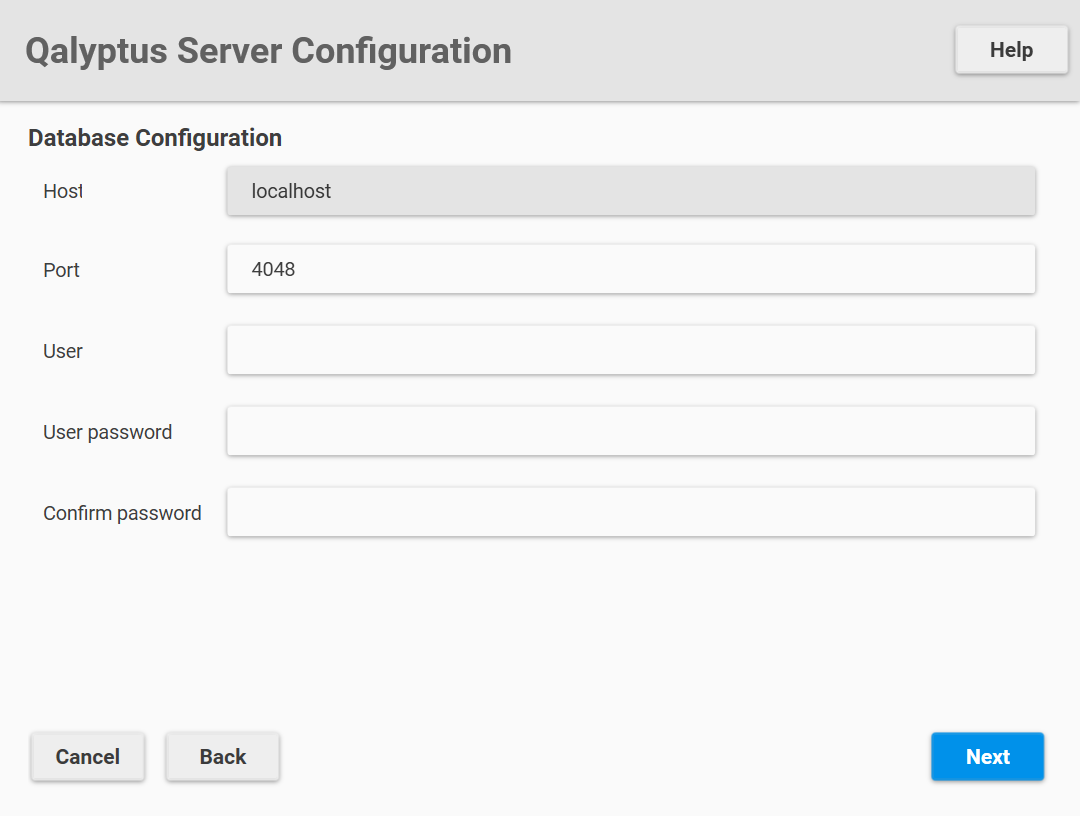Click inside the Port input field
This screenshot has width=1080, height=816.
click(630, 269)
